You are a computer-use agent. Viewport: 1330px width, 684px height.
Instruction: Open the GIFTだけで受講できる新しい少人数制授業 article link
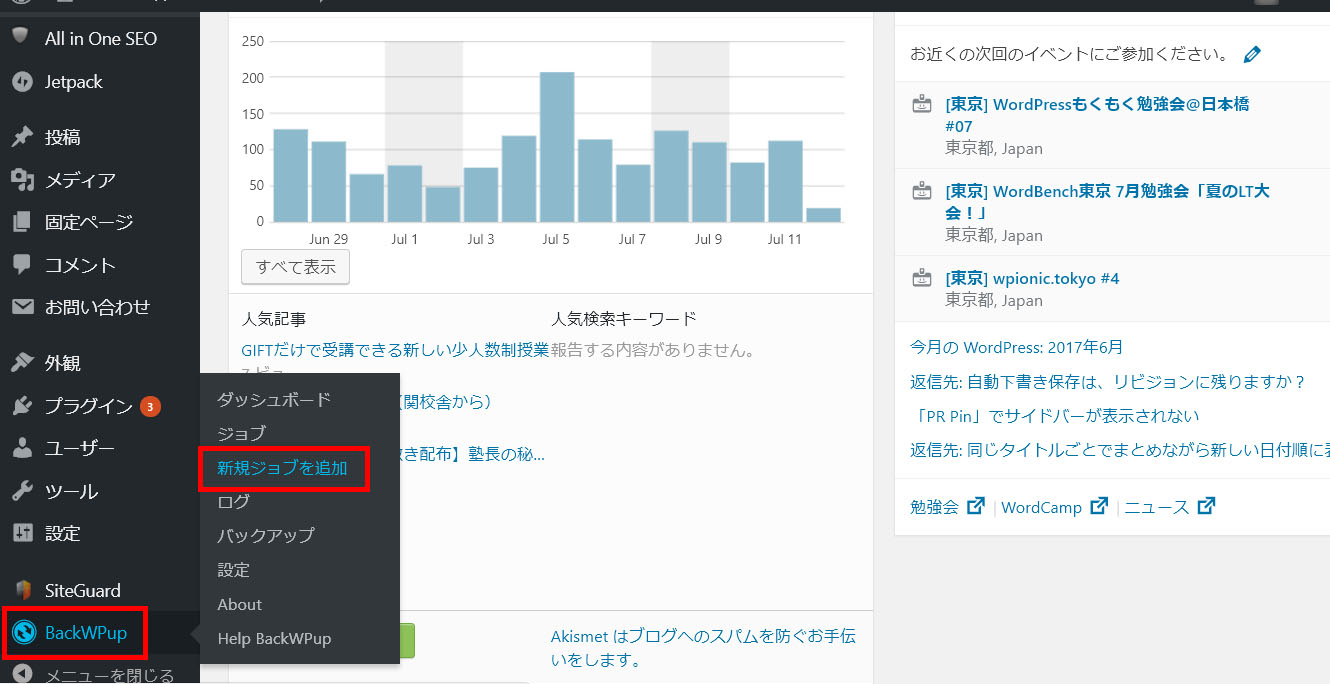point(395,350)
